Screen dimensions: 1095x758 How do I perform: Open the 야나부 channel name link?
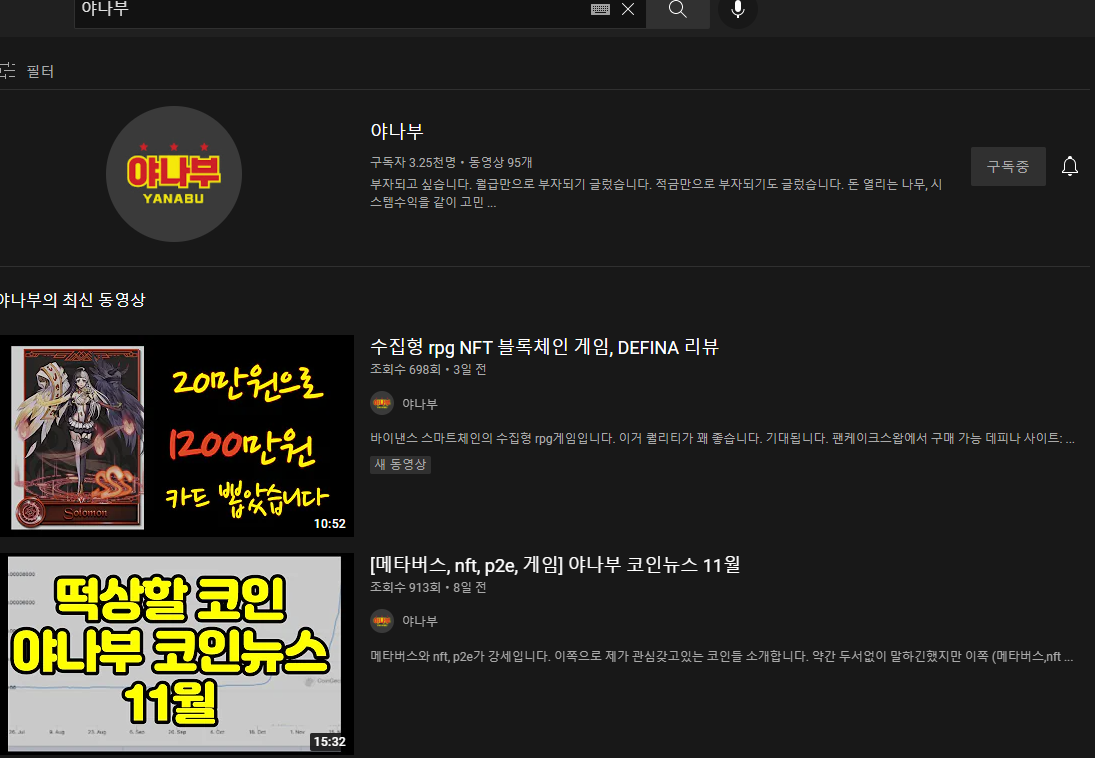[x=397, y=131]
